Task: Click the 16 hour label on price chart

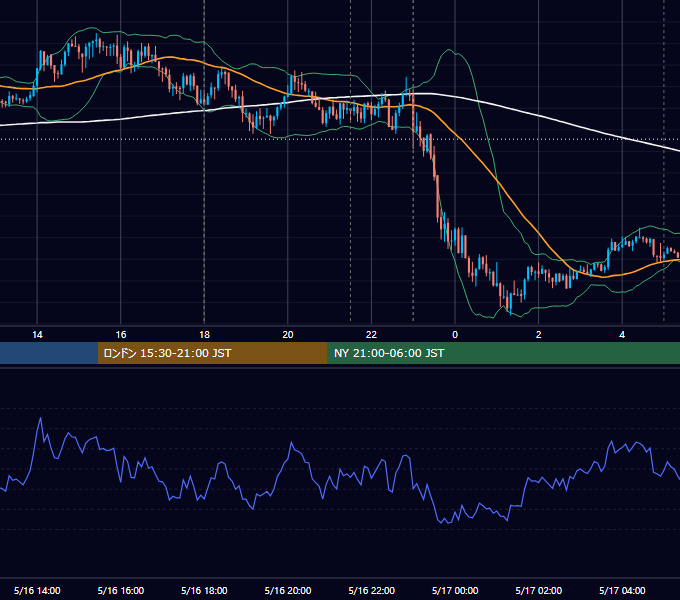Action: [x=121, y=335]
